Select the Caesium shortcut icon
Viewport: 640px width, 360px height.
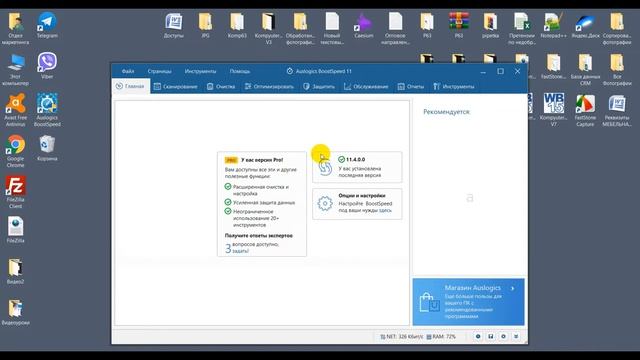click(x=364, y=24)
